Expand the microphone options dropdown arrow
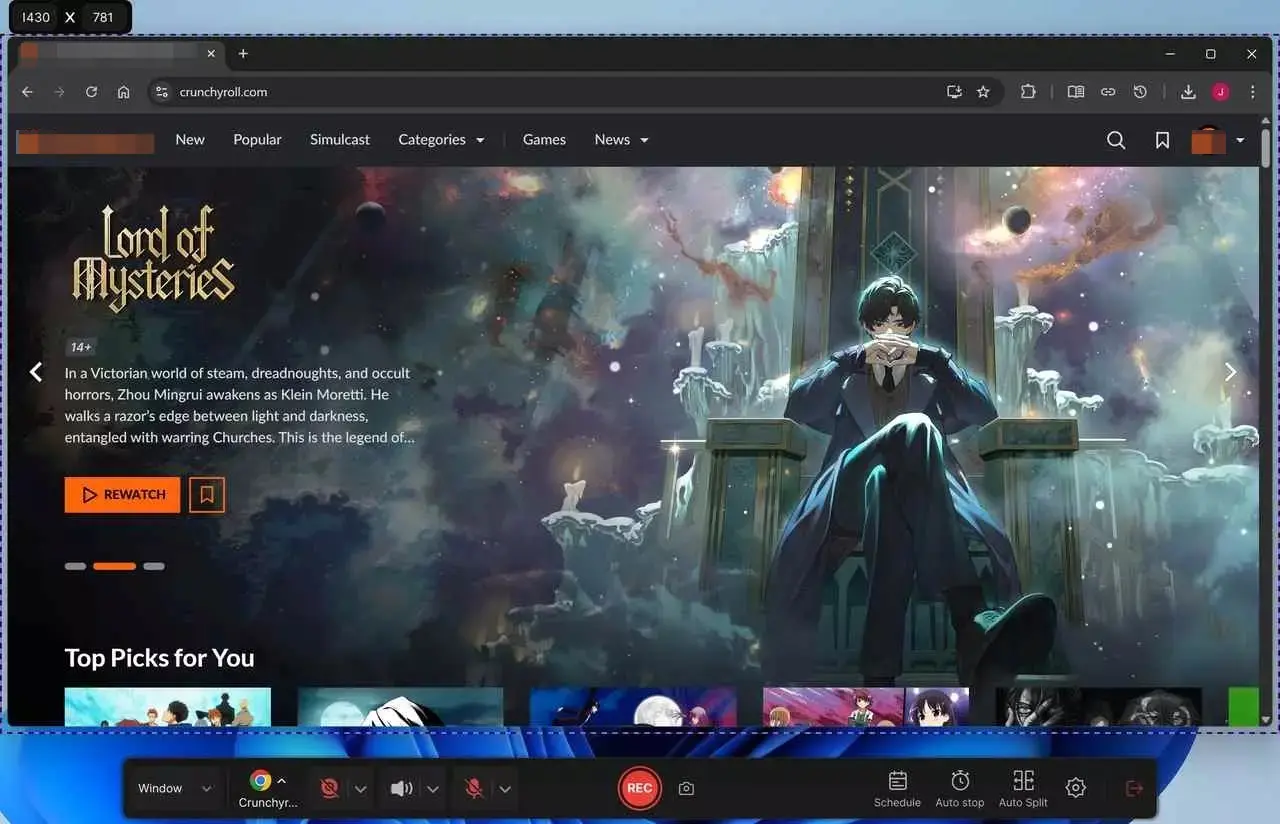The image size is (1280, 824). click(x=505, y=789)
